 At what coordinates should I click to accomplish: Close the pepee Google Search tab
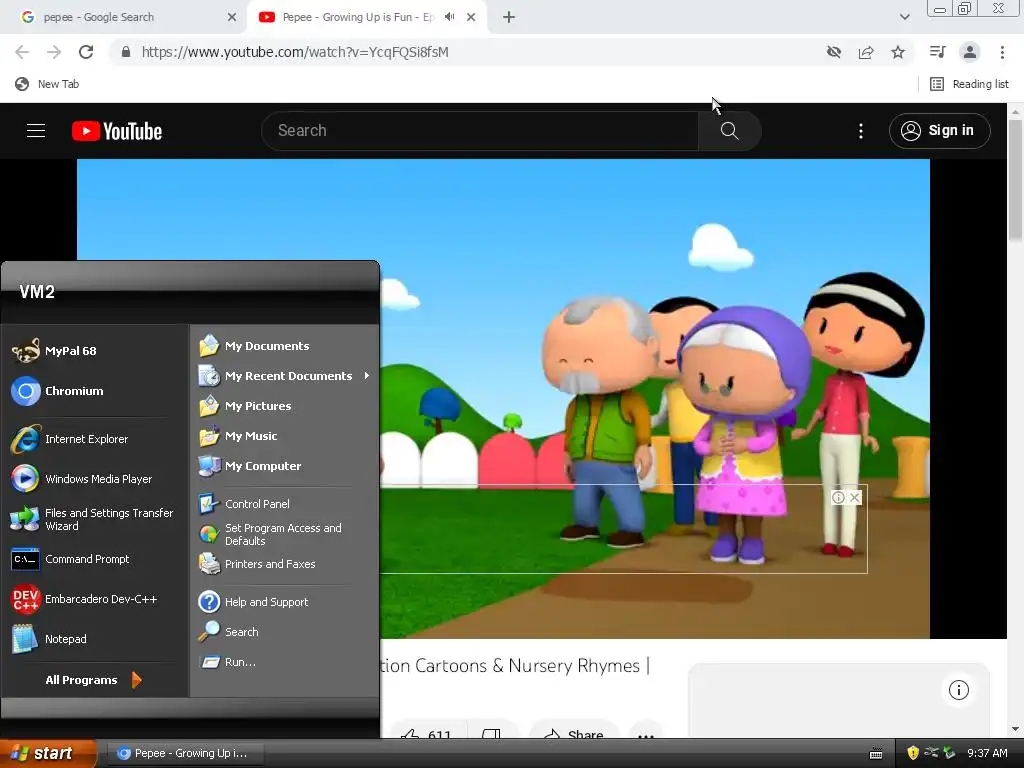point(232,17)
